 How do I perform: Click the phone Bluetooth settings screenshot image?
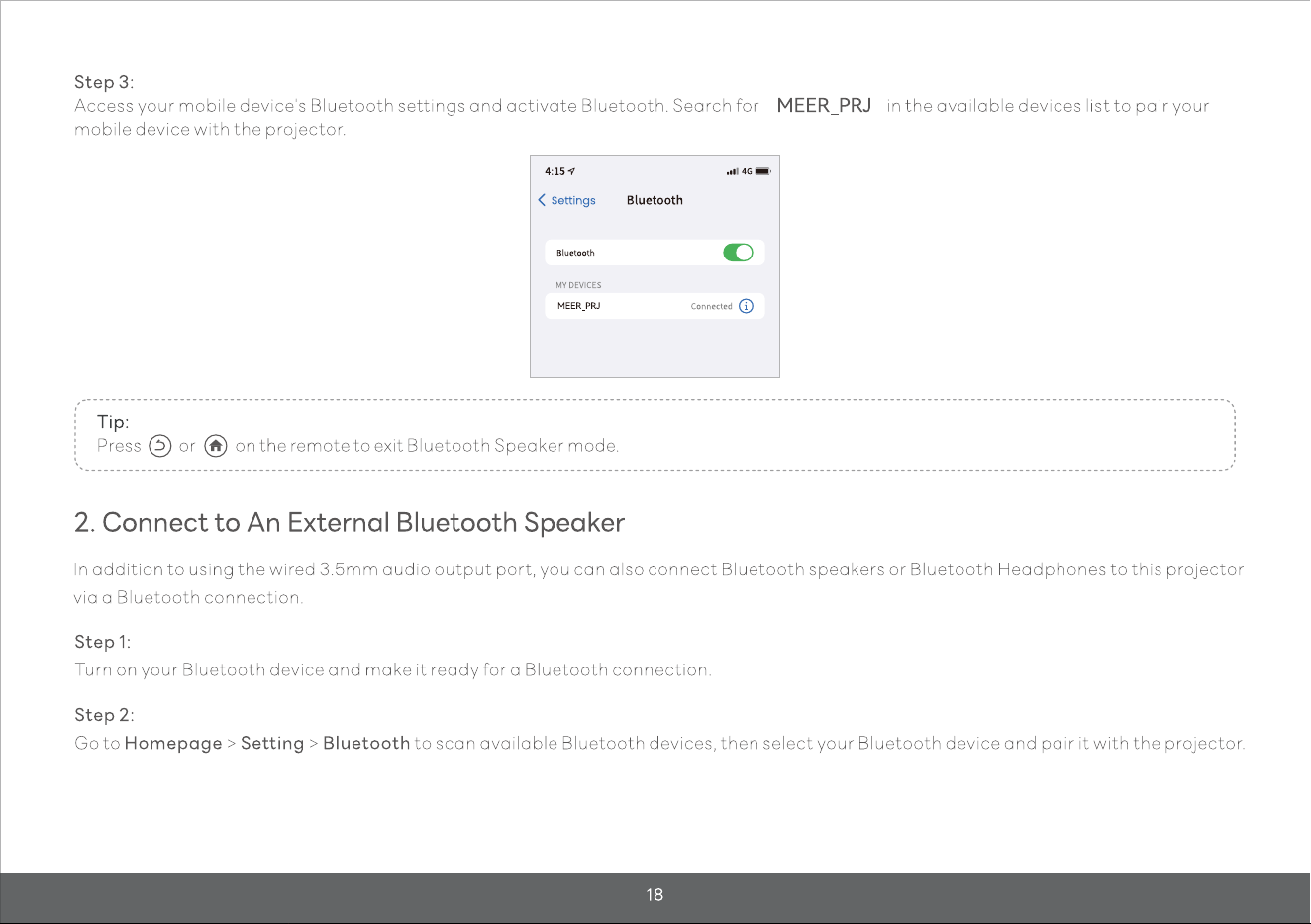pos(655,266)
